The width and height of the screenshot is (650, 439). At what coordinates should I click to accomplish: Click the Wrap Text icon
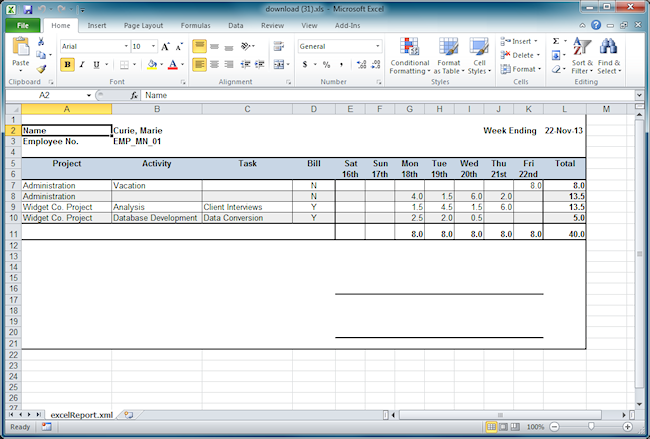(279, 46)
